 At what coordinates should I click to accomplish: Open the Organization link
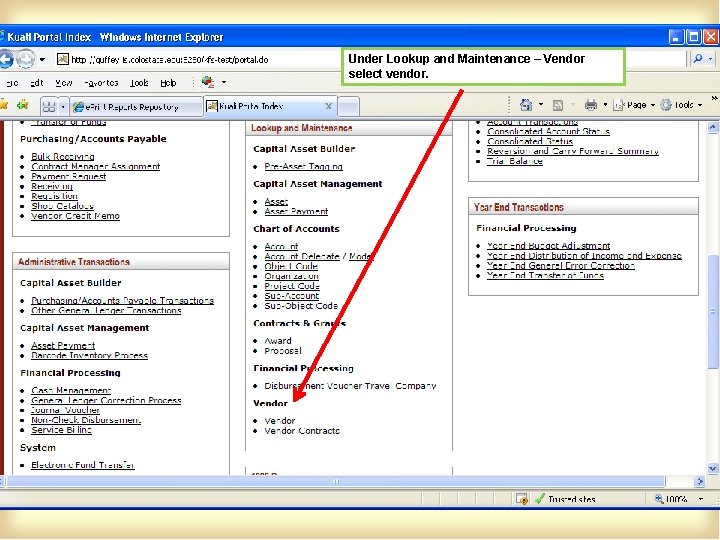pyautogui.click(x=292, y=276)
